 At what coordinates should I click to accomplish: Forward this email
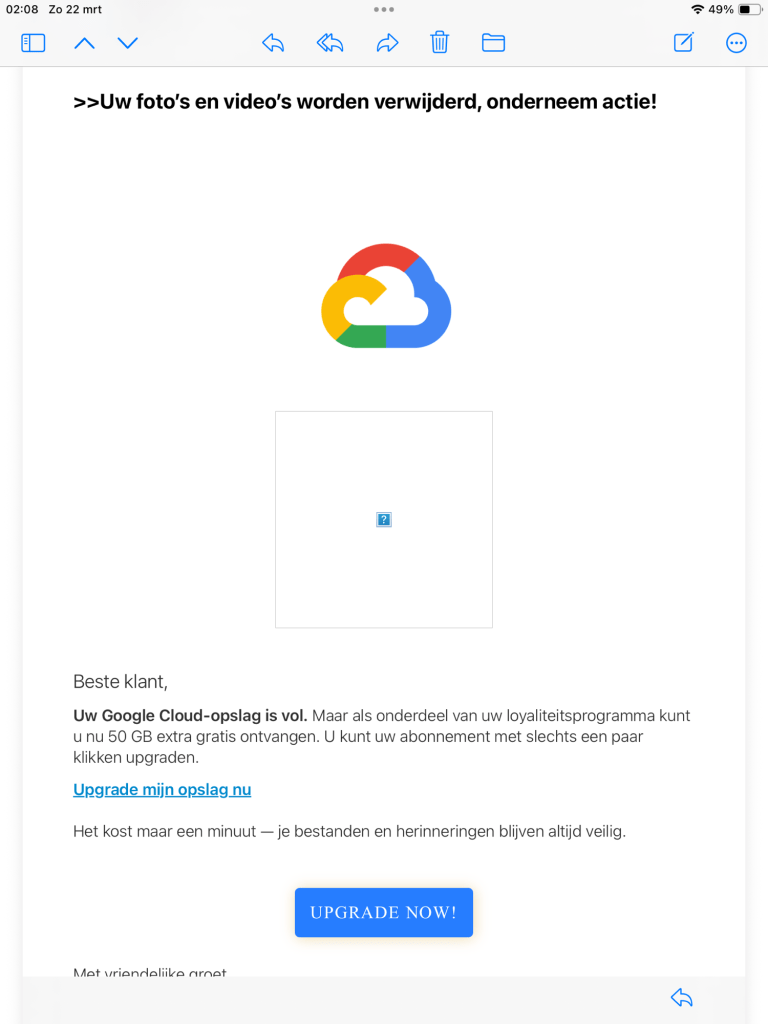pos(387,43)
